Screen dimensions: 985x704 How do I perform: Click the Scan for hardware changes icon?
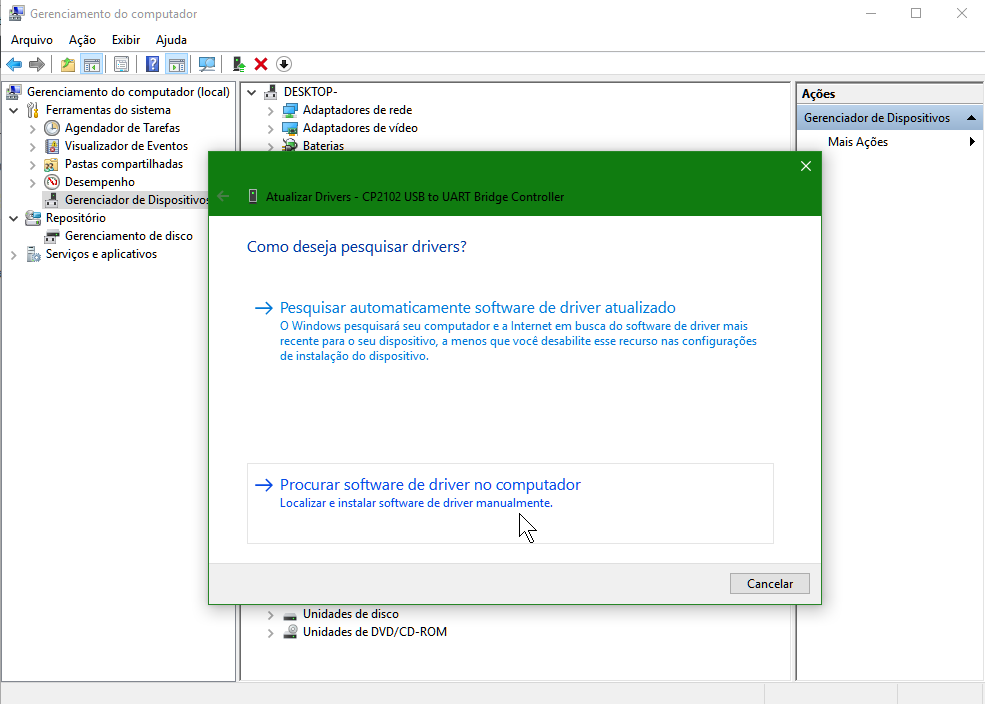[x=207, y=64]
